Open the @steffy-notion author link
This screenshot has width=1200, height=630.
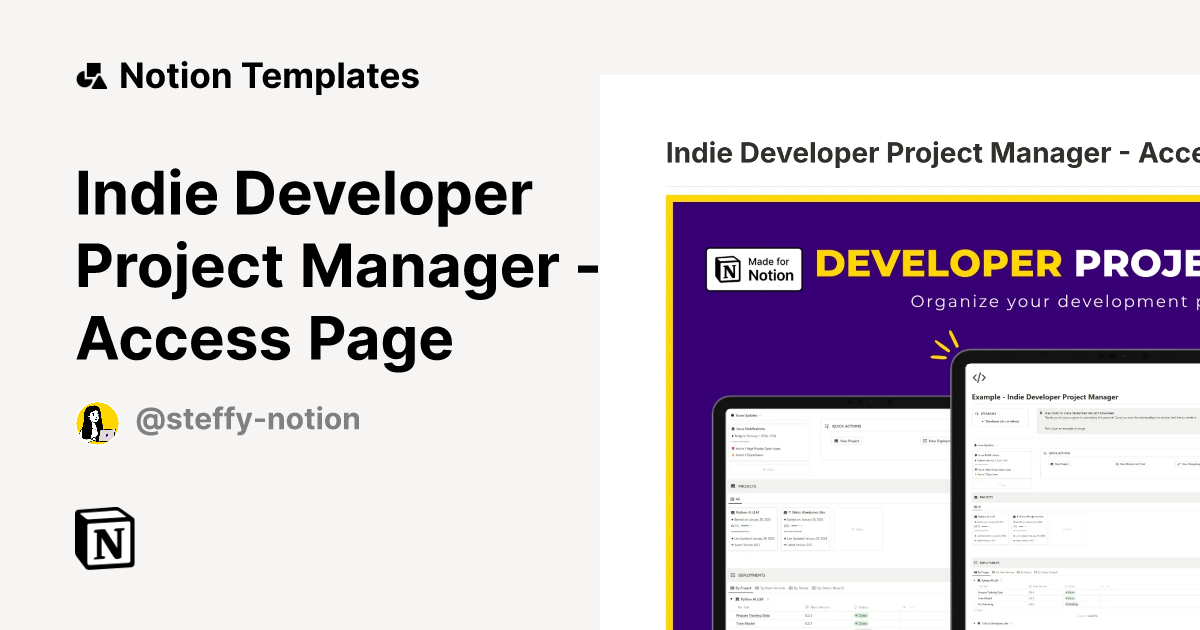[248, 419]
